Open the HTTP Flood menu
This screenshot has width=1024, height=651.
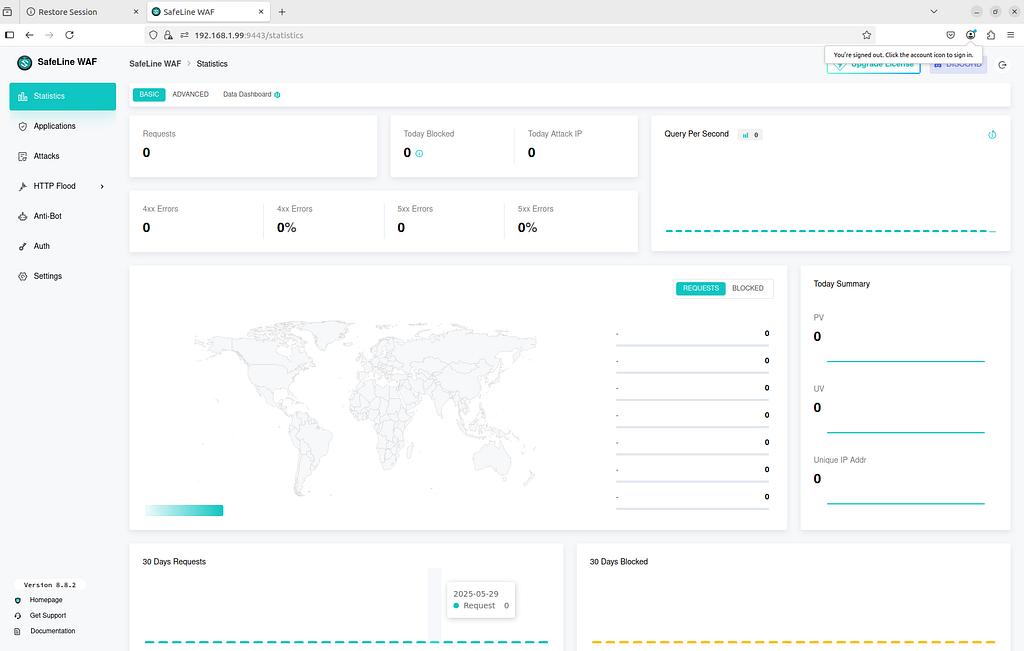[x=63, y=186]
